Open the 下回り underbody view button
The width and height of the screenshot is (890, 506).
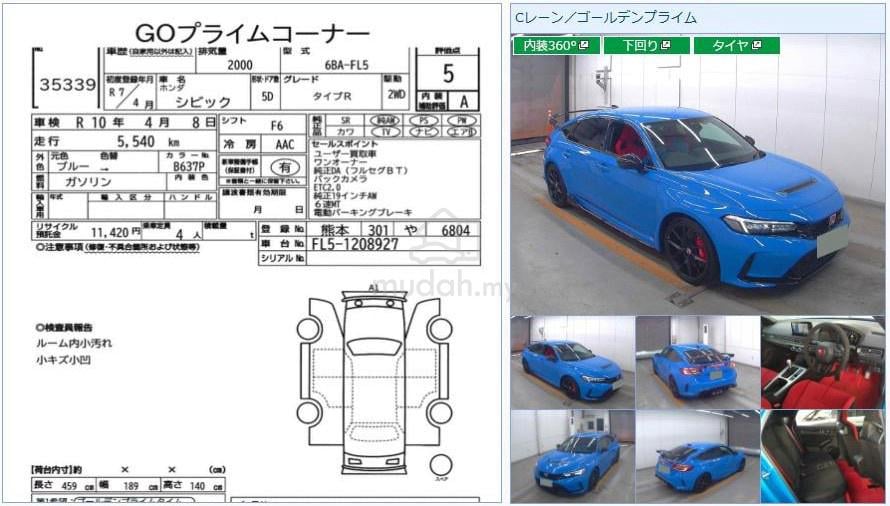tap(646, 45)
